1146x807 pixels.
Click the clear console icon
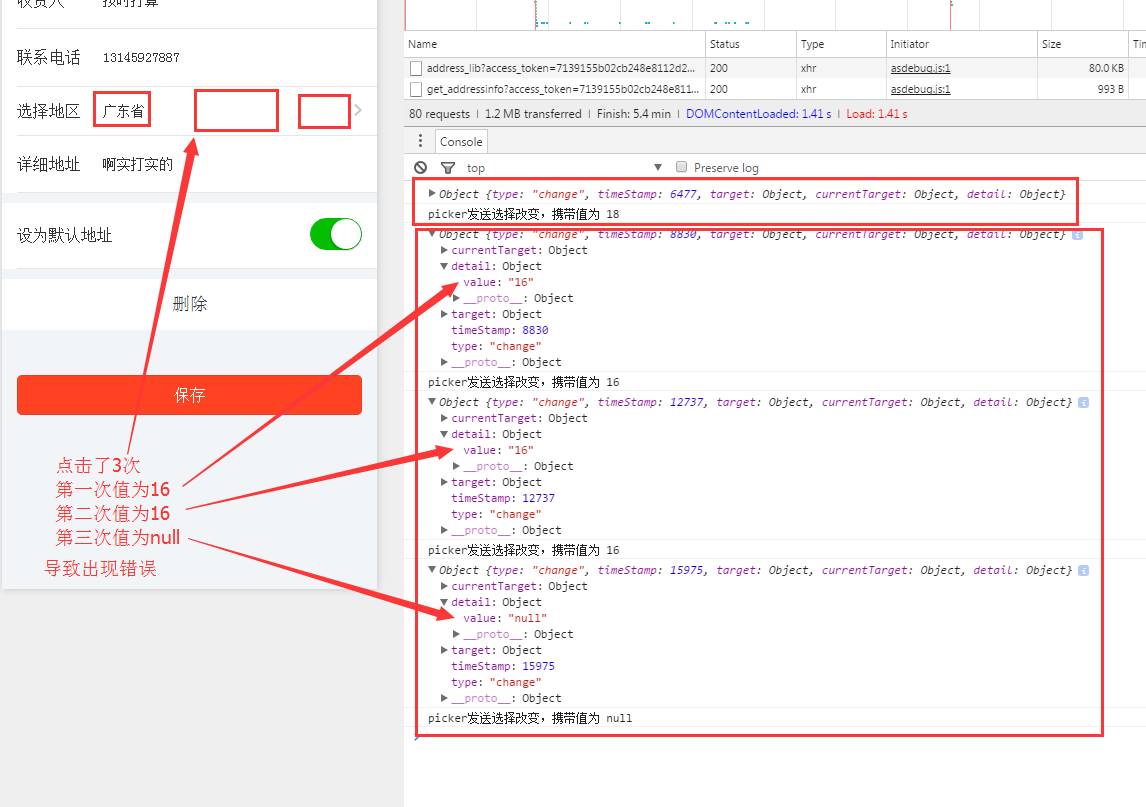420,167
